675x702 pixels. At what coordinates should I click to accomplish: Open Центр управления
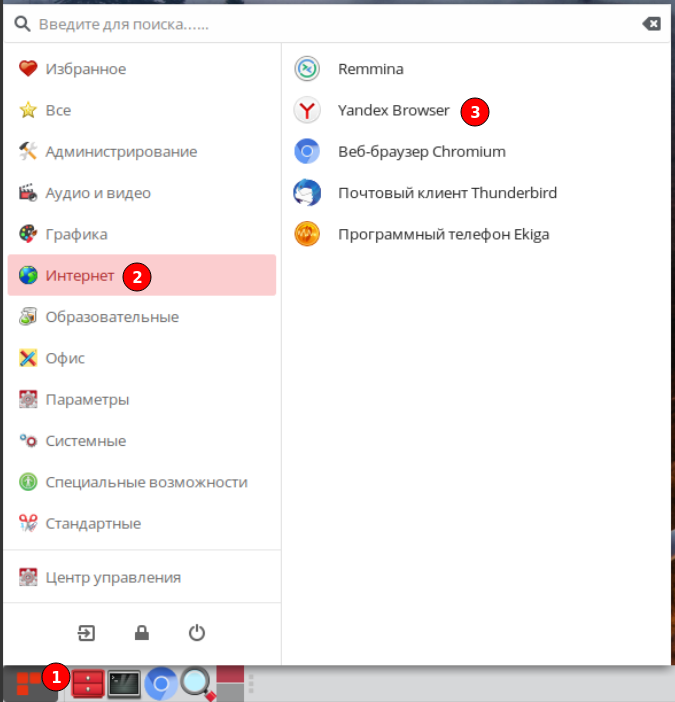pyautogui.click(x=142, y=577)
